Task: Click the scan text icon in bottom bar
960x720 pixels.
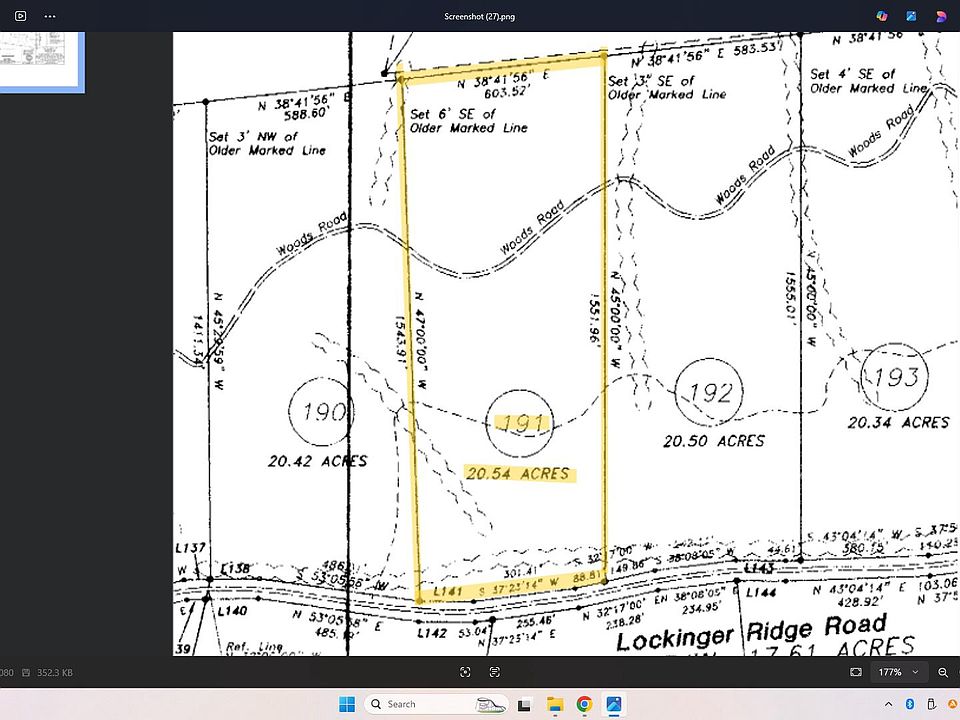Action: click(495, 672)
